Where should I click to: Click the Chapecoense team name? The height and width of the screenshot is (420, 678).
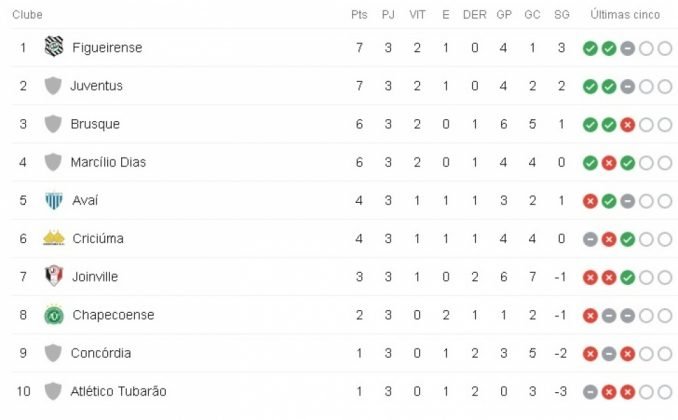pyautogui.click(x=113, y=315)
